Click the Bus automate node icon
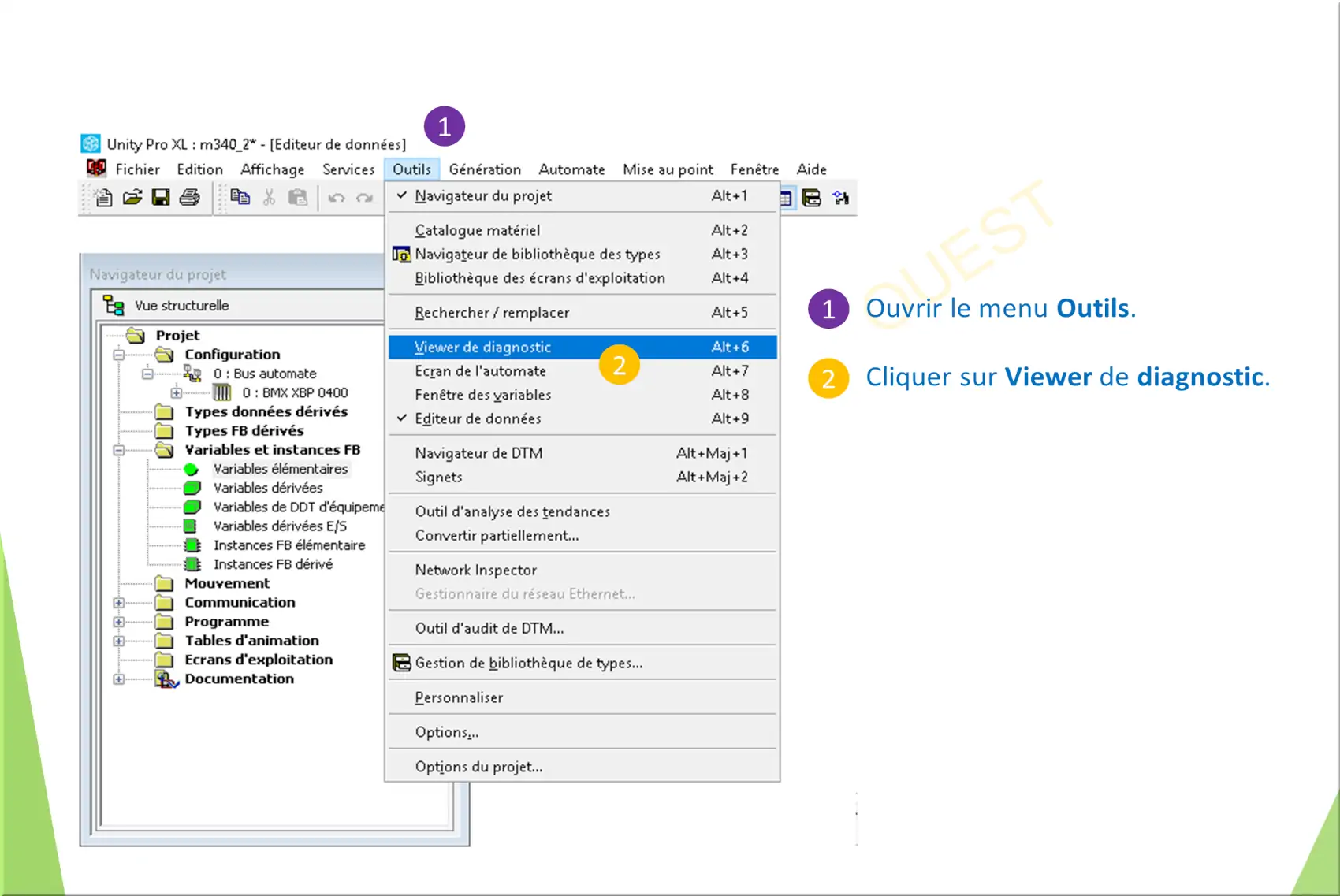This screenshot has width=1340, height=896. (x=192, y=374)
